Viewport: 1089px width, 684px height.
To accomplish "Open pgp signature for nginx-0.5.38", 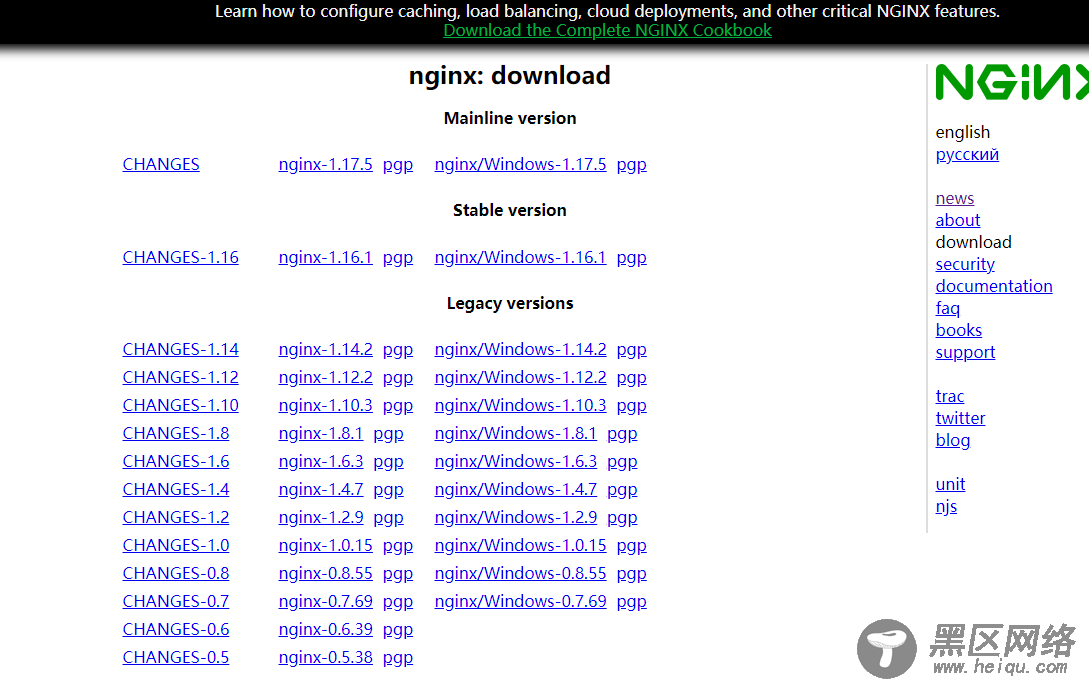I will (x=398, y=658).
